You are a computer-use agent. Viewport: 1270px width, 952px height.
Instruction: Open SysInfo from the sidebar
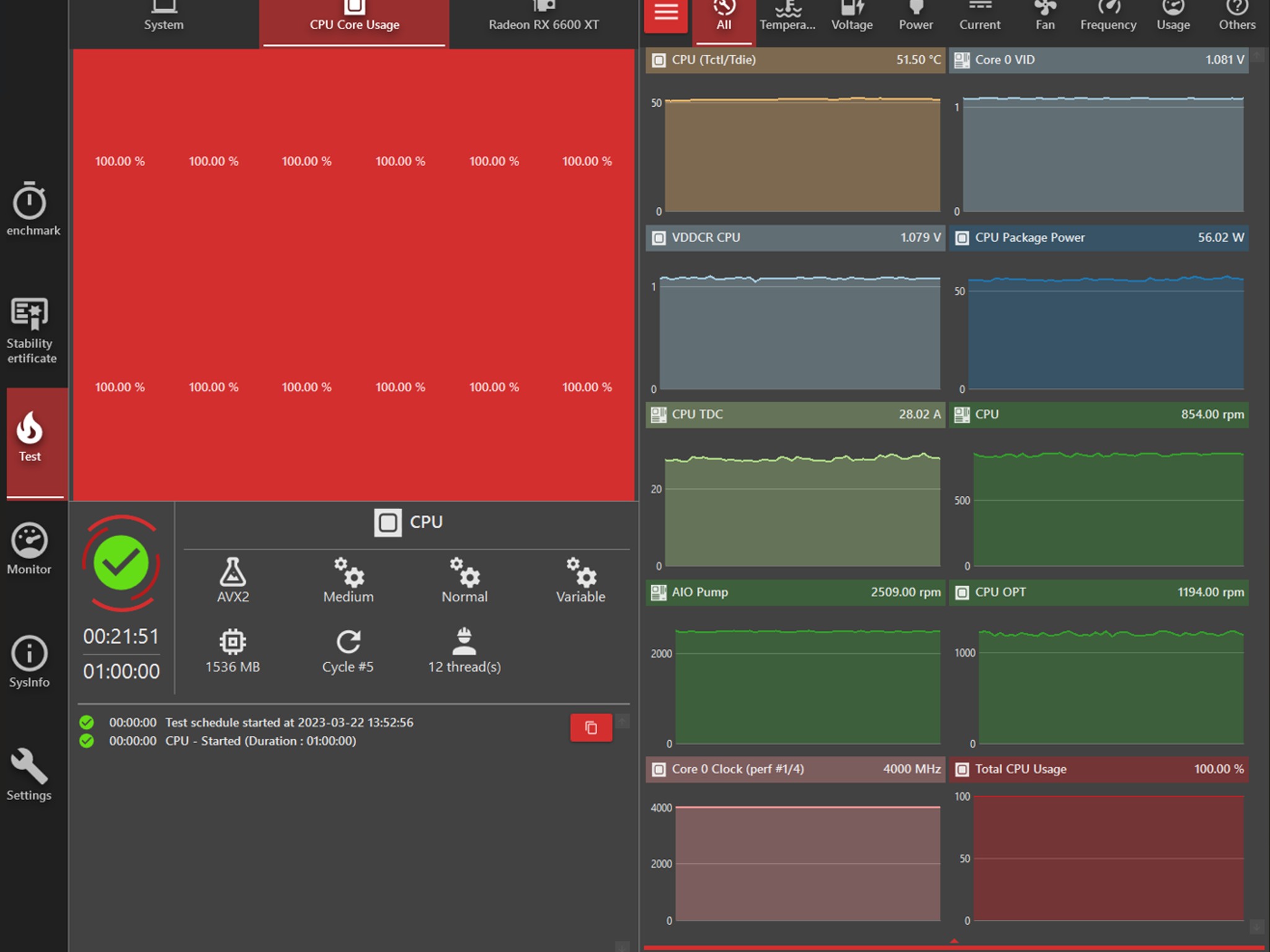click(29, 661)
